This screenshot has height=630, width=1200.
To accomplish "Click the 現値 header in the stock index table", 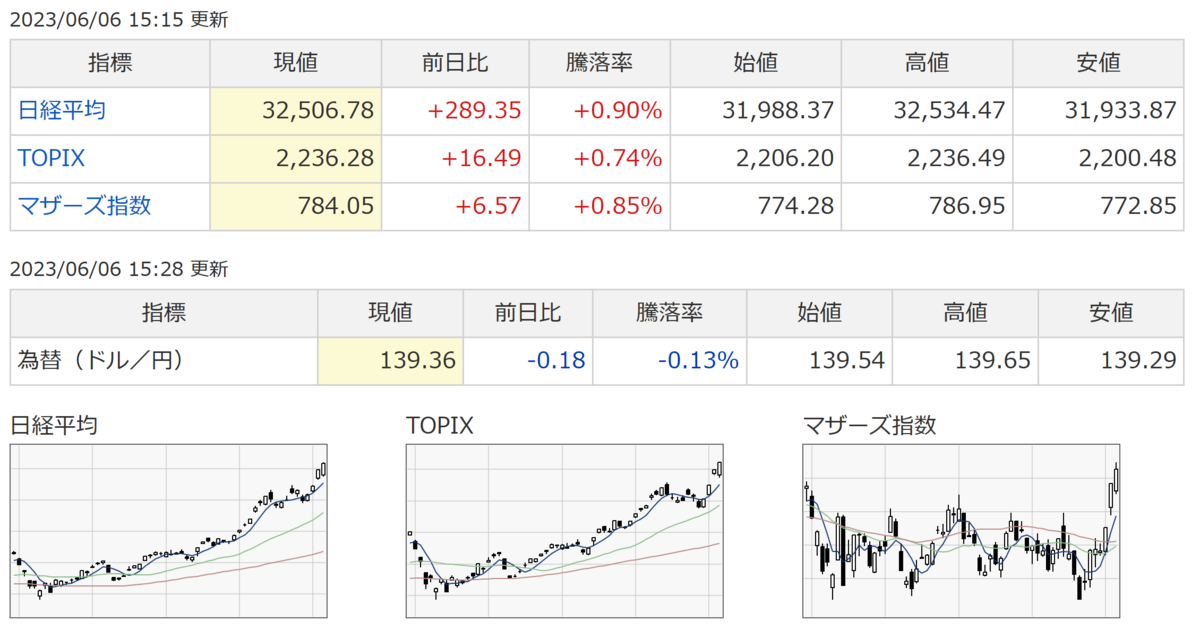I will point(295,63).
